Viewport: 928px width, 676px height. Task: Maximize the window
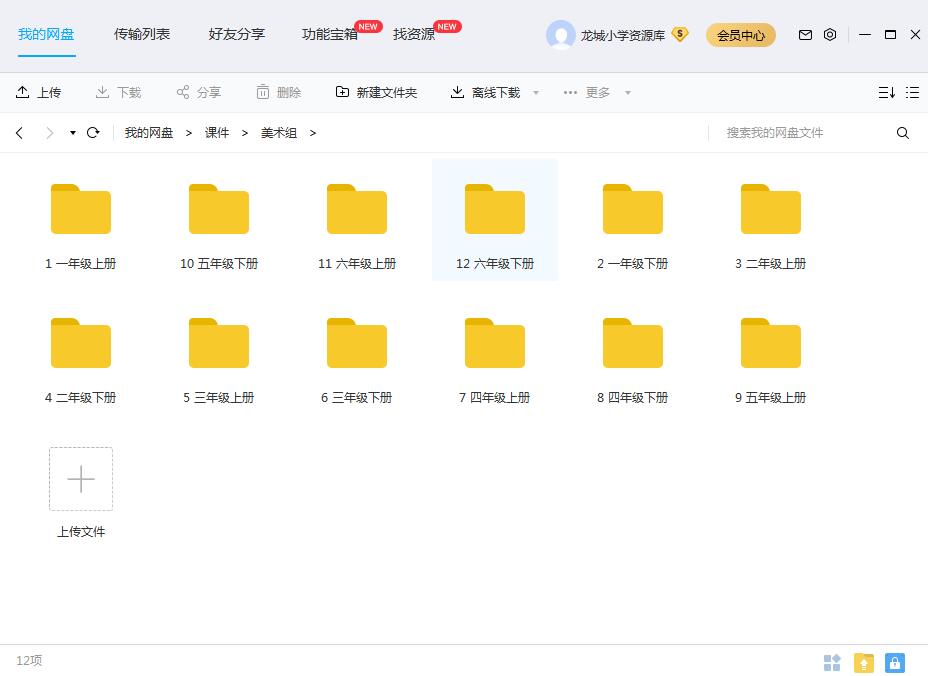[x=890, y=35]
